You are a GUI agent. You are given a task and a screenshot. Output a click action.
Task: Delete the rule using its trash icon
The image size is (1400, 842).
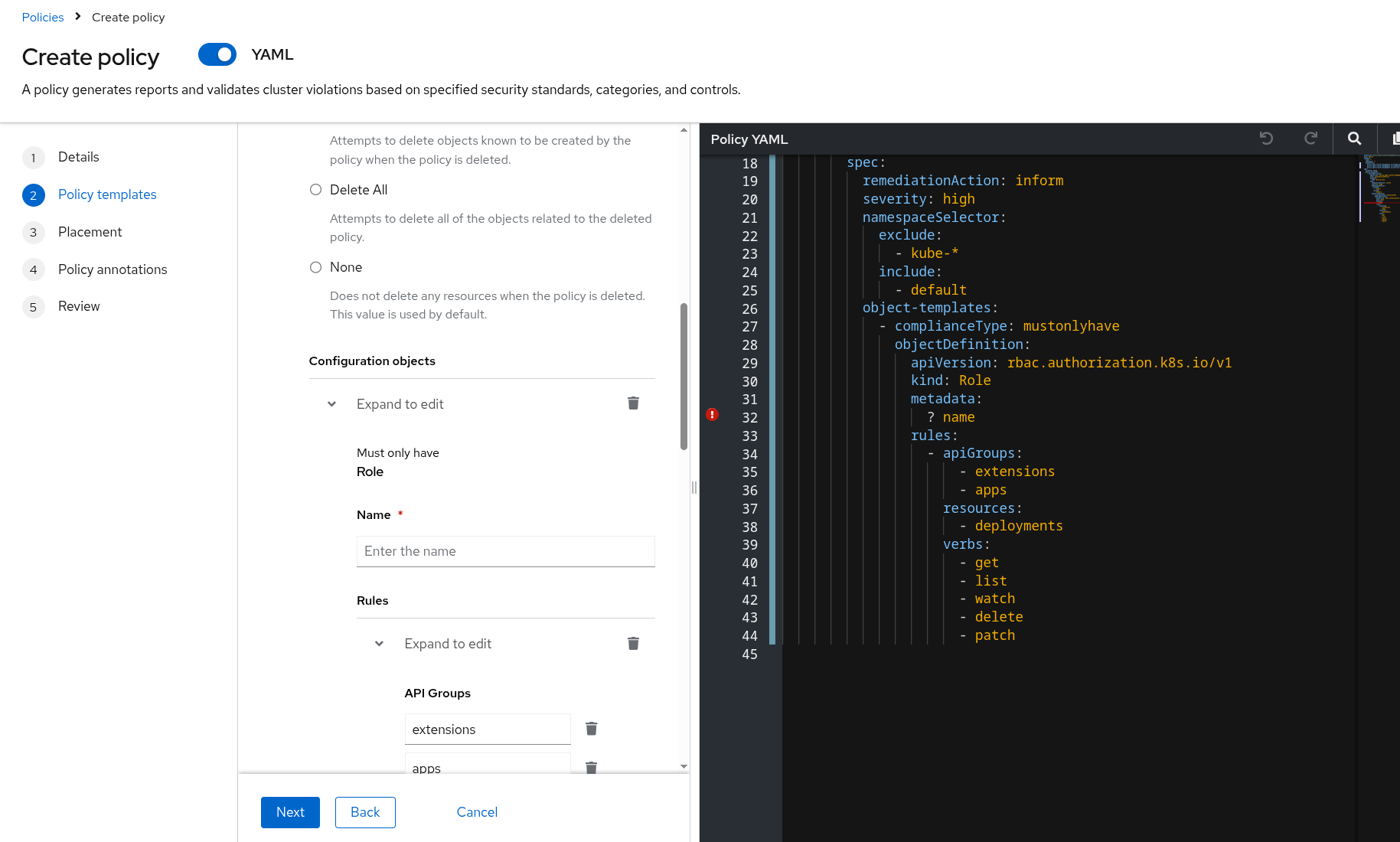633,644
